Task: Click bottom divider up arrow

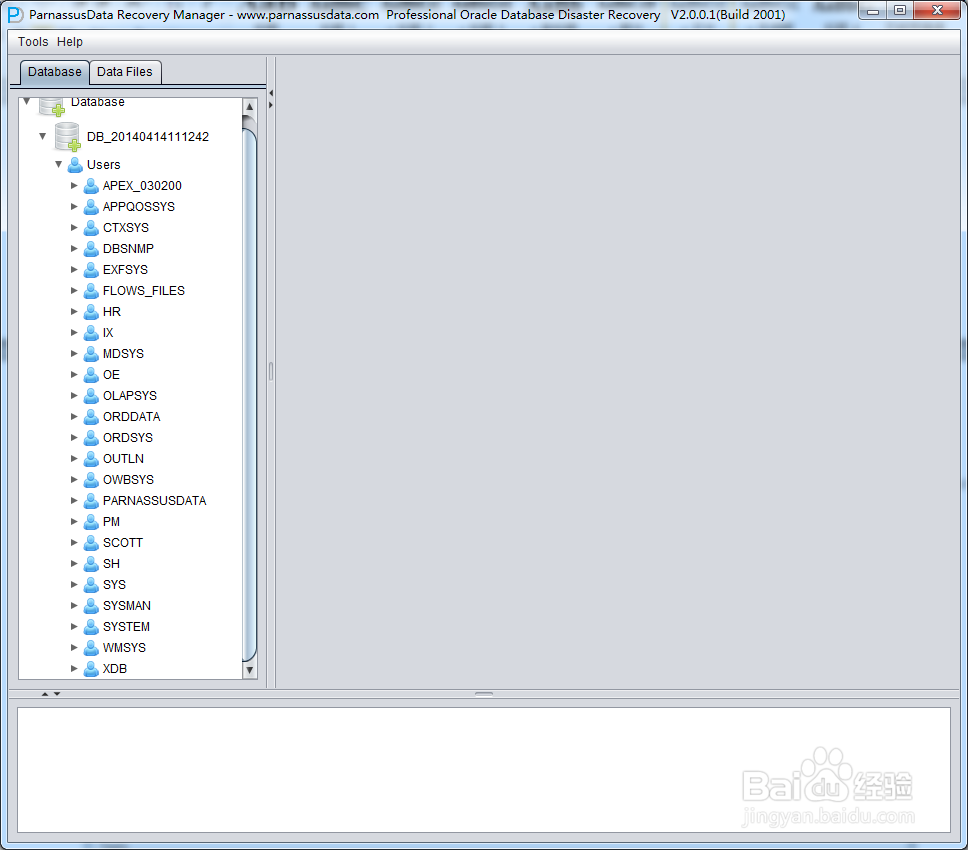Action: point(44,694)
